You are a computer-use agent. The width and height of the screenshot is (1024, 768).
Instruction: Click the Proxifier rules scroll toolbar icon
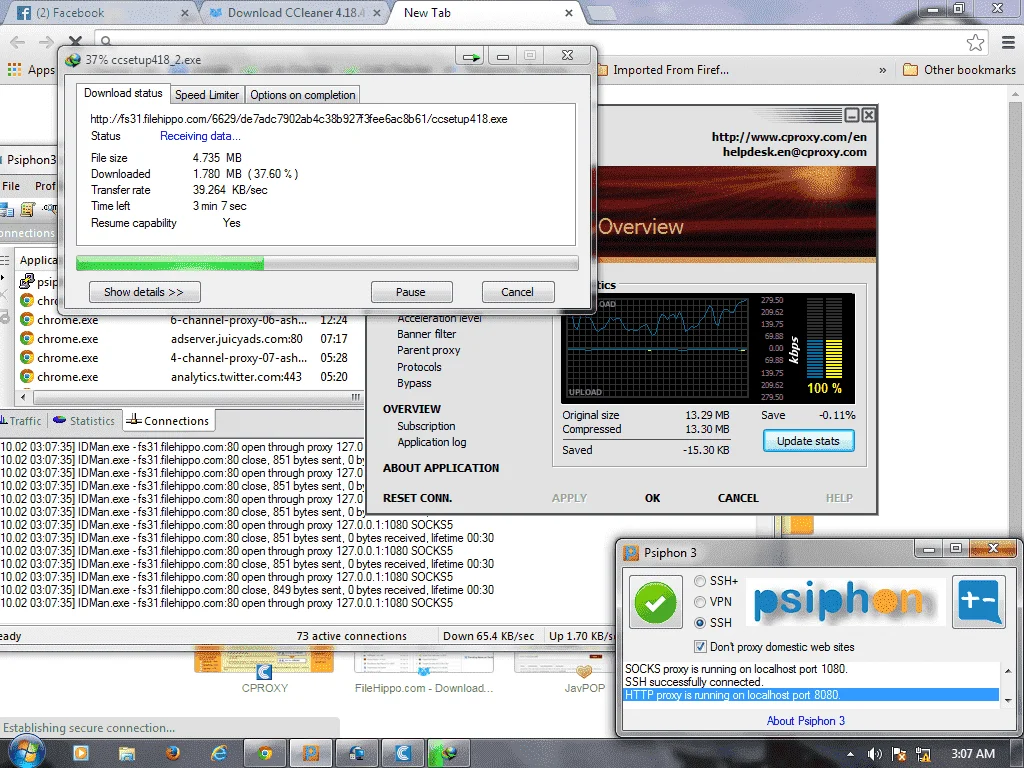coord(28,210)
